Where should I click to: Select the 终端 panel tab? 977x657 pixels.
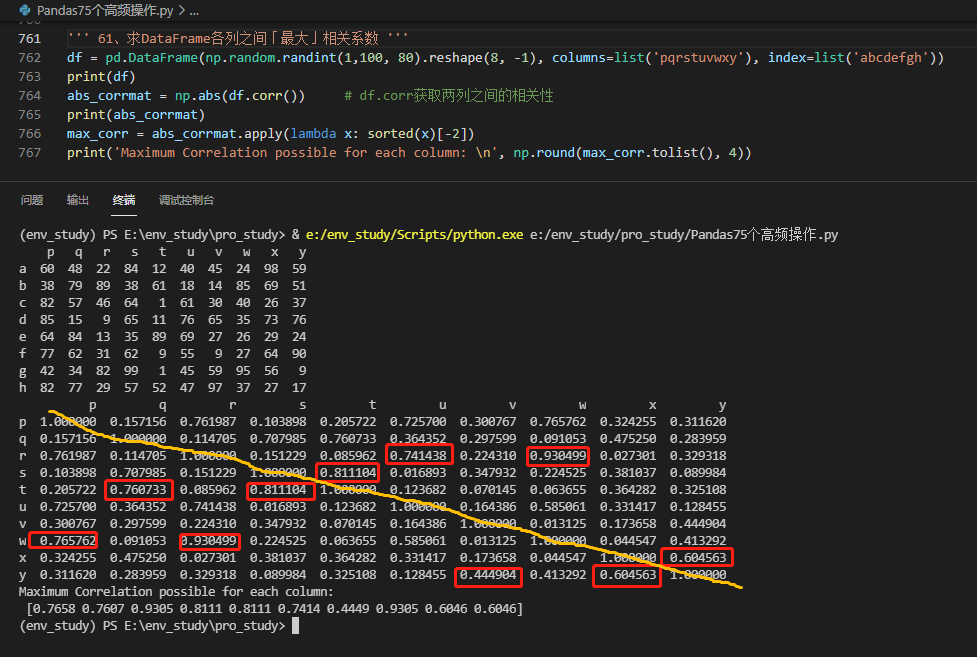click(124, 200)
